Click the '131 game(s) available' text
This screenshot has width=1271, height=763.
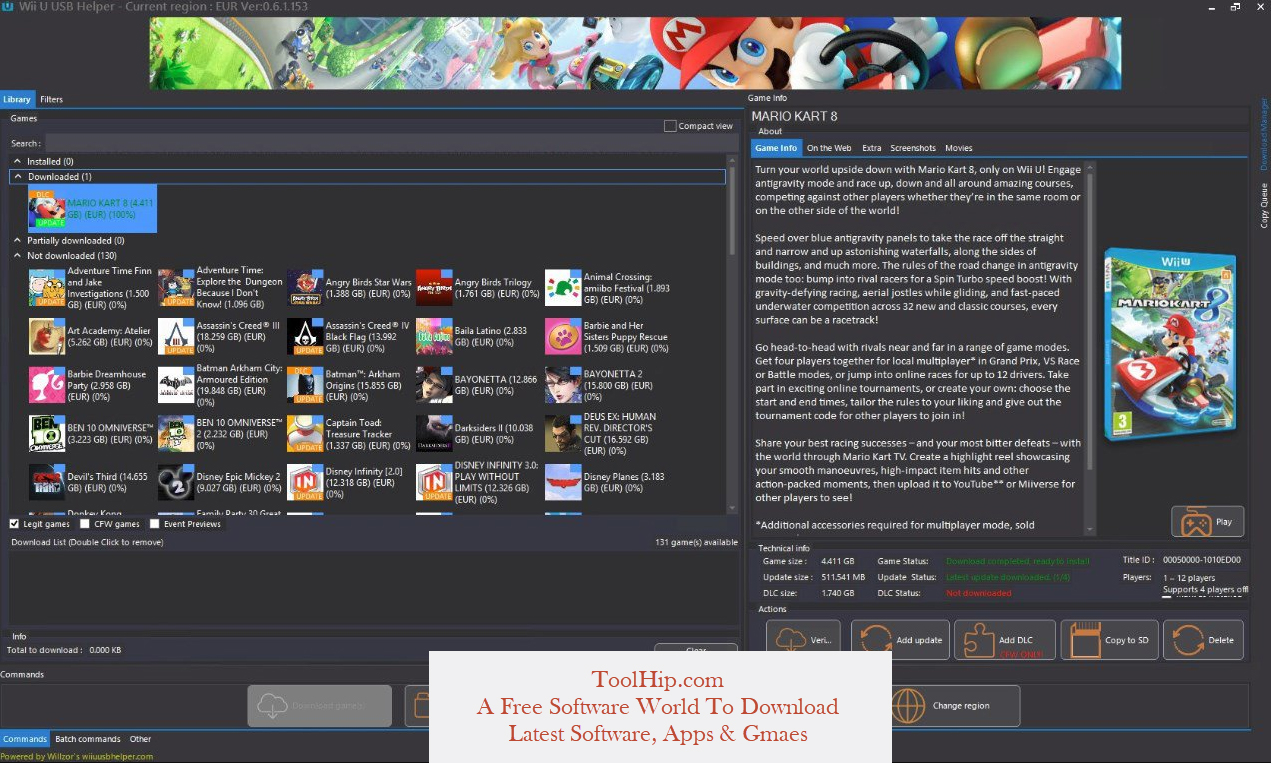[x=697, y=543]
